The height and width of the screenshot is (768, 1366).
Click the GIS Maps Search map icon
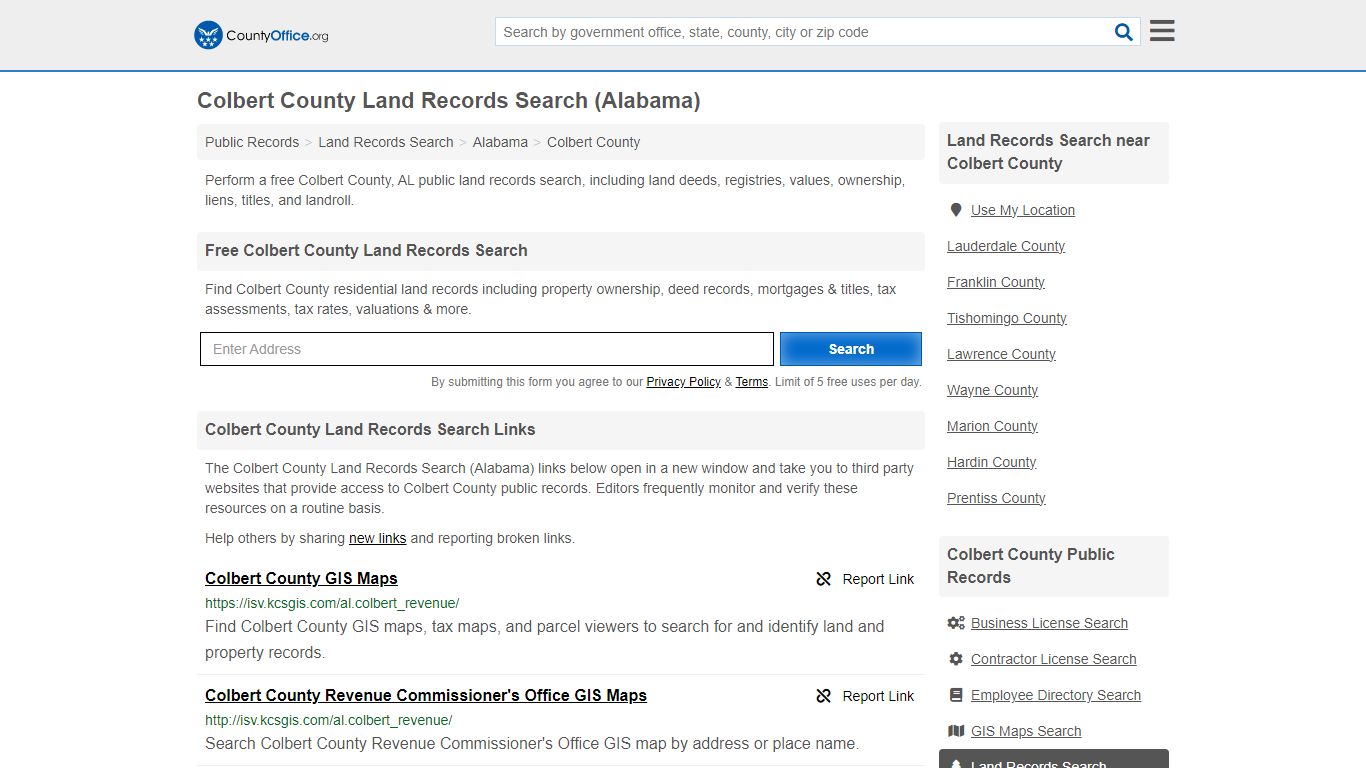pos(956,731)
